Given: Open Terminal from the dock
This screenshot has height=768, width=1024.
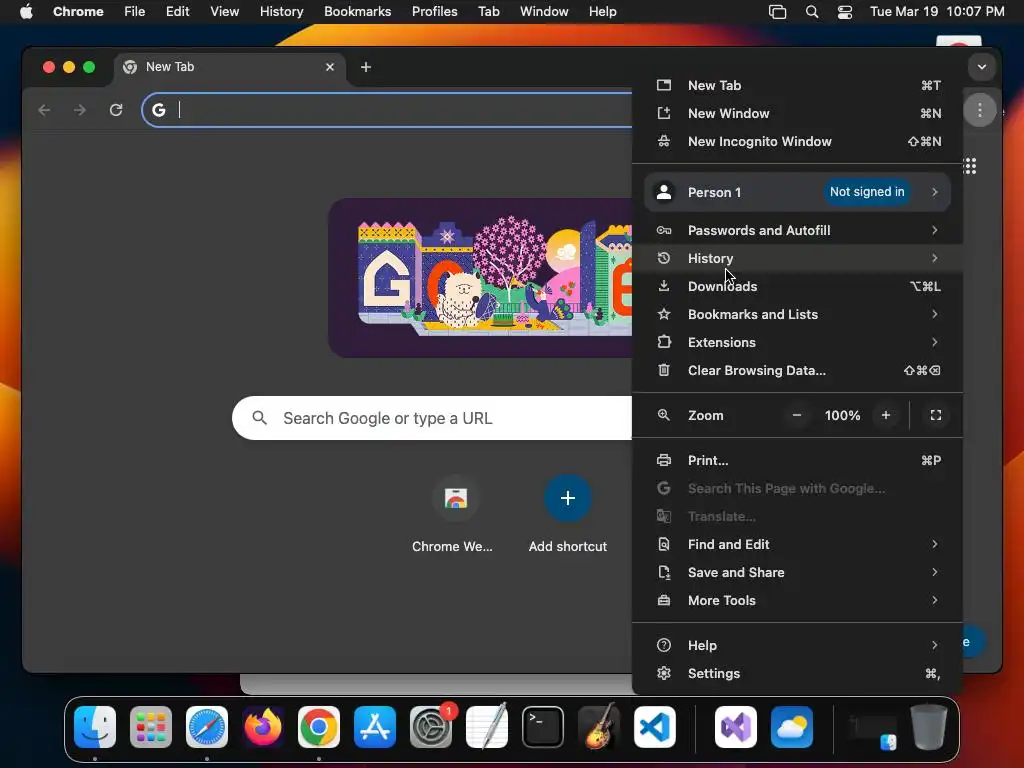Looking at the screenshot, I should (543, 727).
